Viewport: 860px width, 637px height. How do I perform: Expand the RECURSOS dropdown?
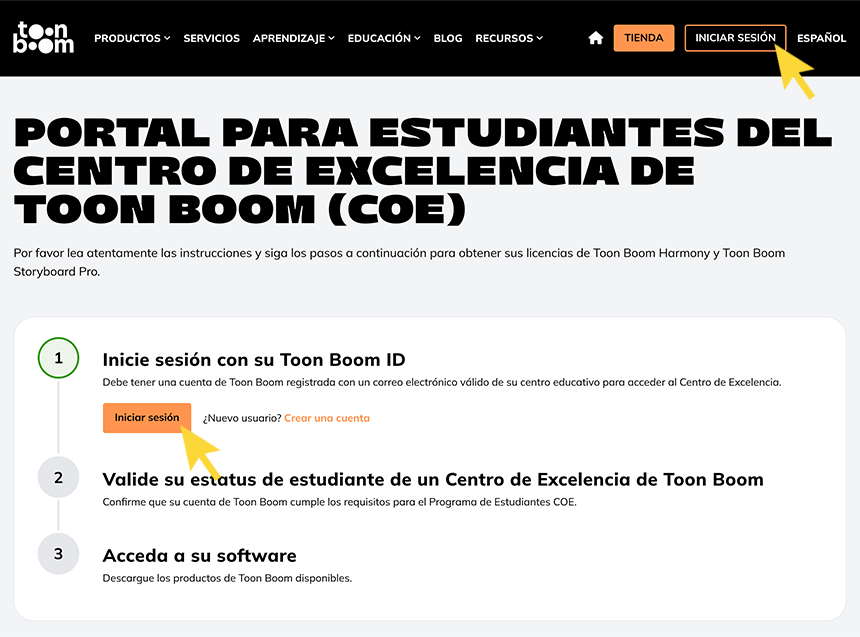(509, 38)
